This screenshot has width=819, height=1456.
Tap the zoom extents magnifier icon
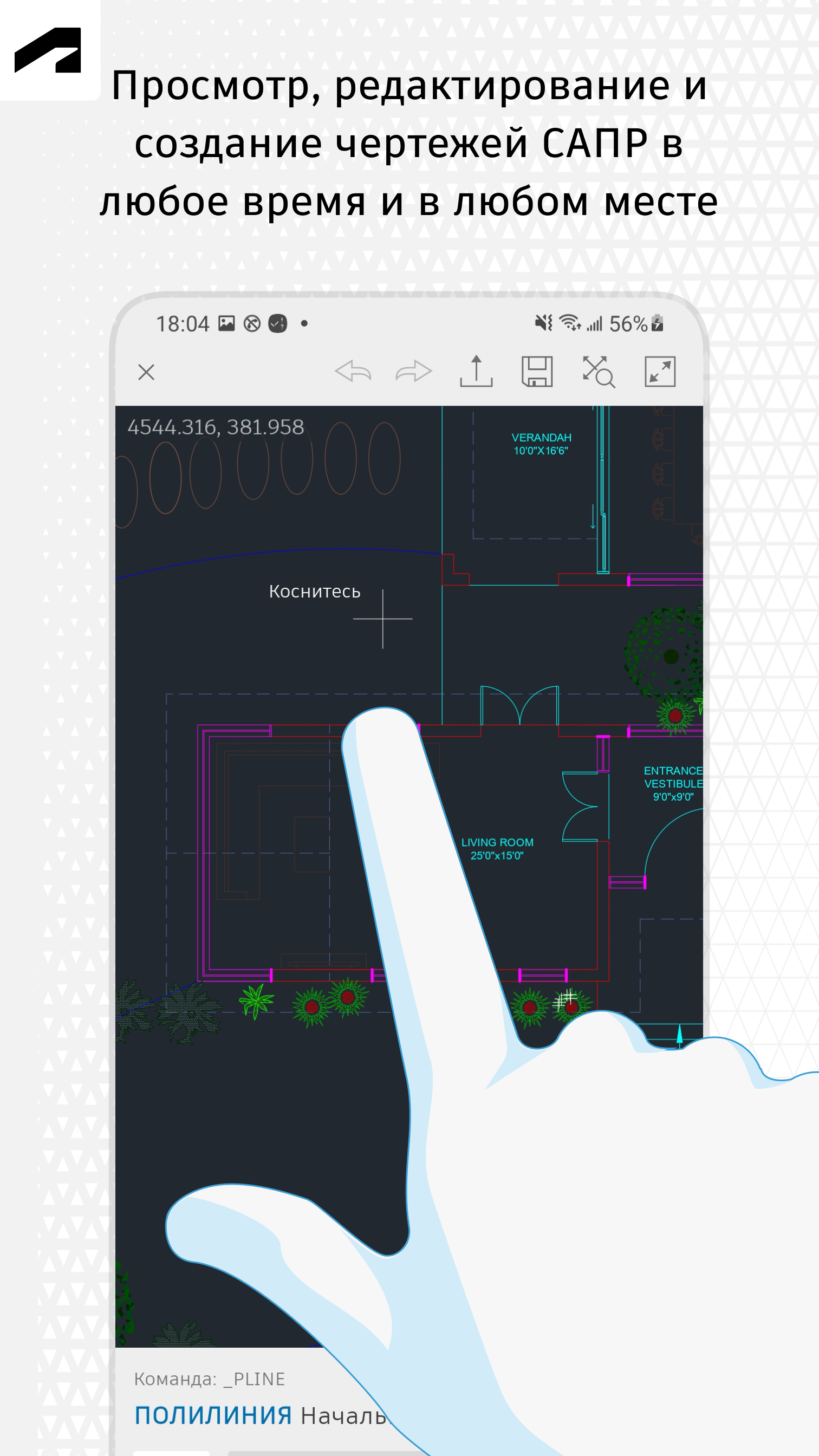(x=599, y=372)
